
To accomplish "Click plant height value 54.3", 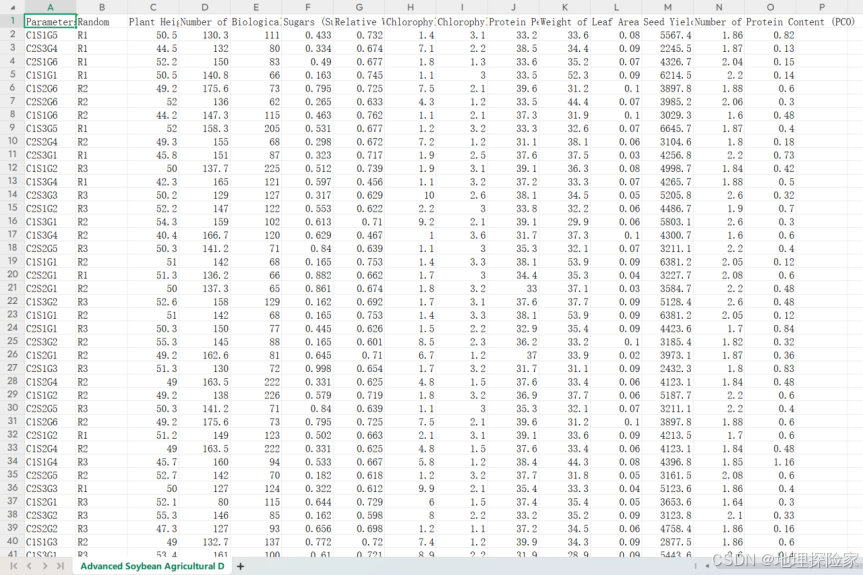I will pyautogui.click(x=153, y=222).
